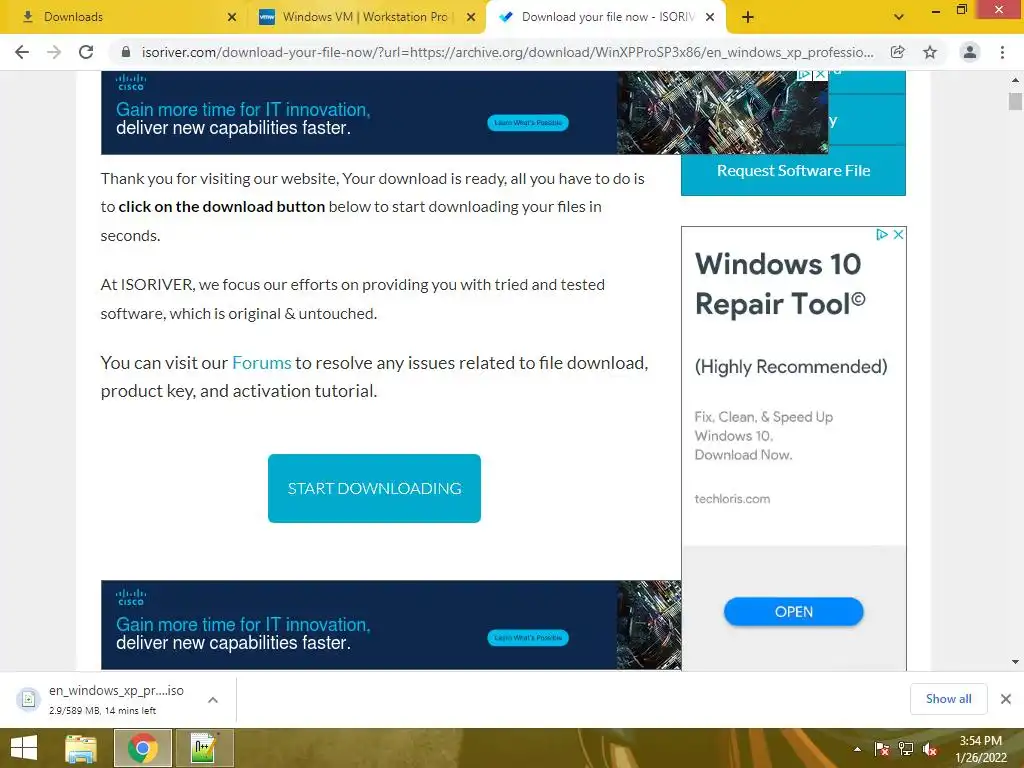Show hidden system tray icons
1024x768 pixels.
point(857,749)
